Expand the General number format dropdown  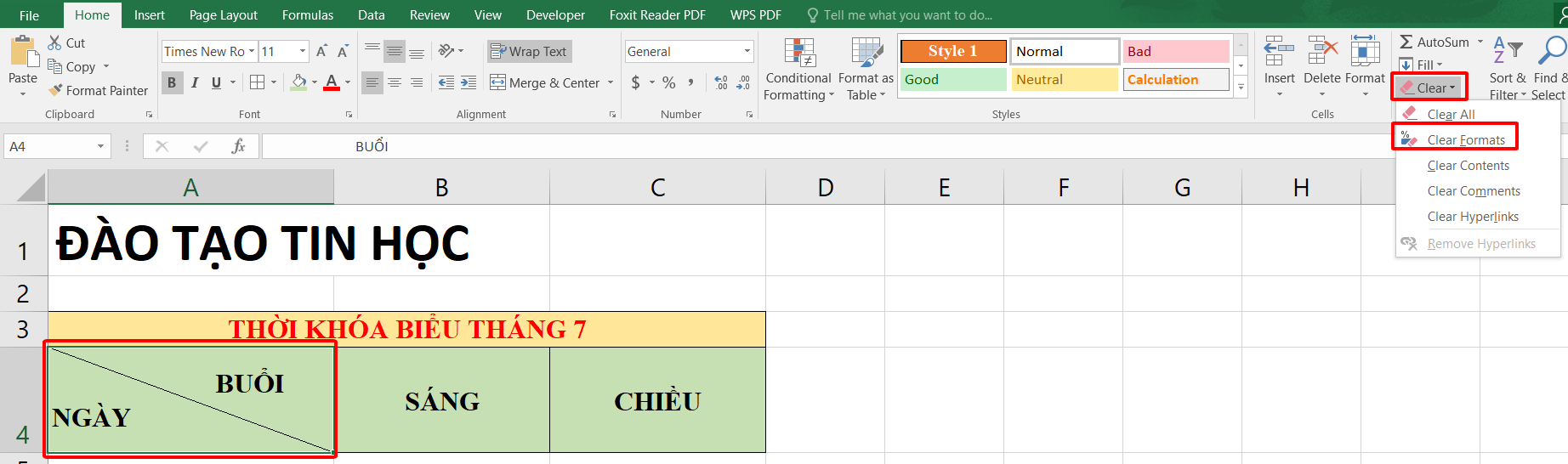[747, 52]
